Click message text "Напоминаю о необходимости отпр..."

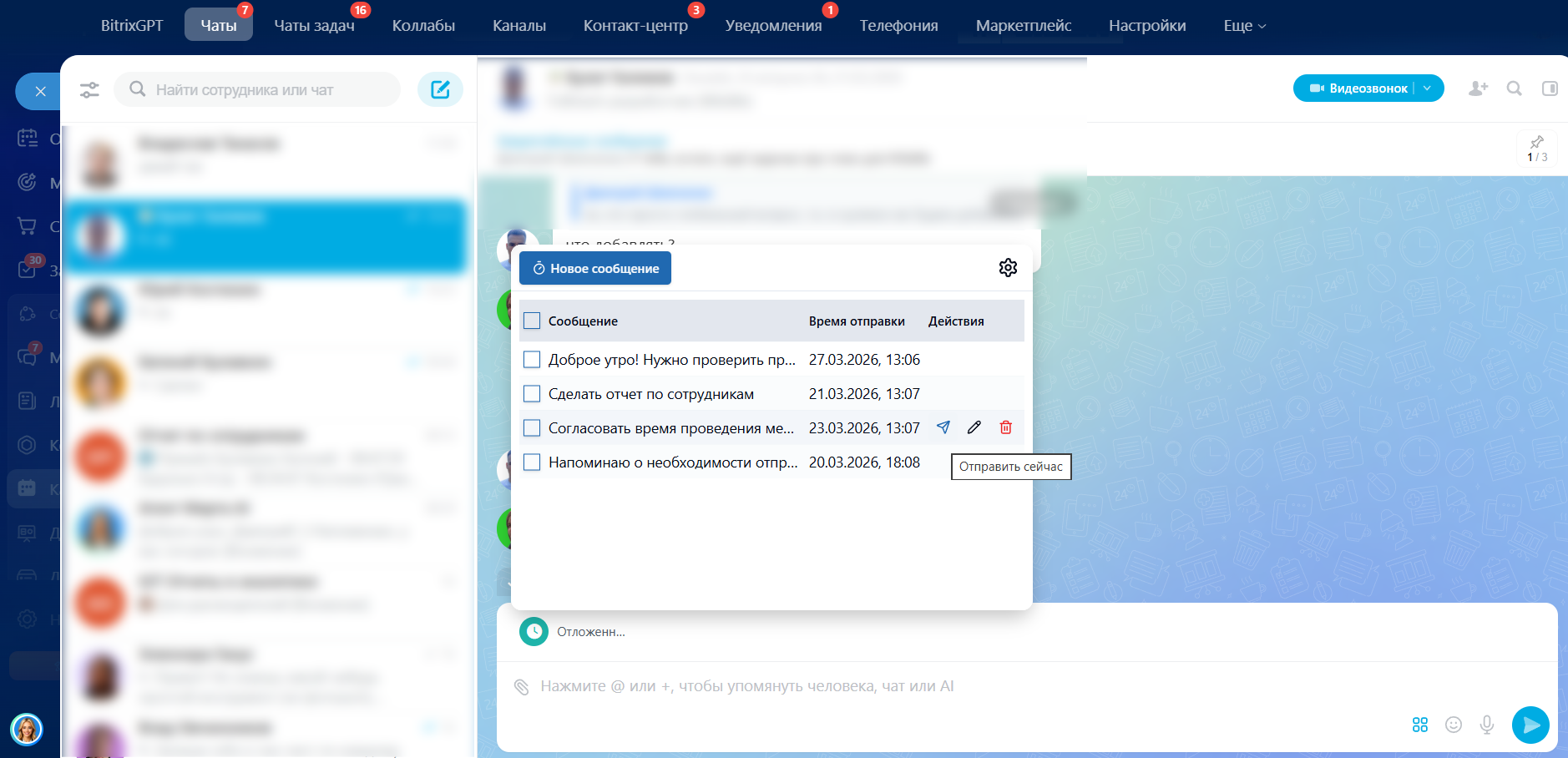coord(673,462)
